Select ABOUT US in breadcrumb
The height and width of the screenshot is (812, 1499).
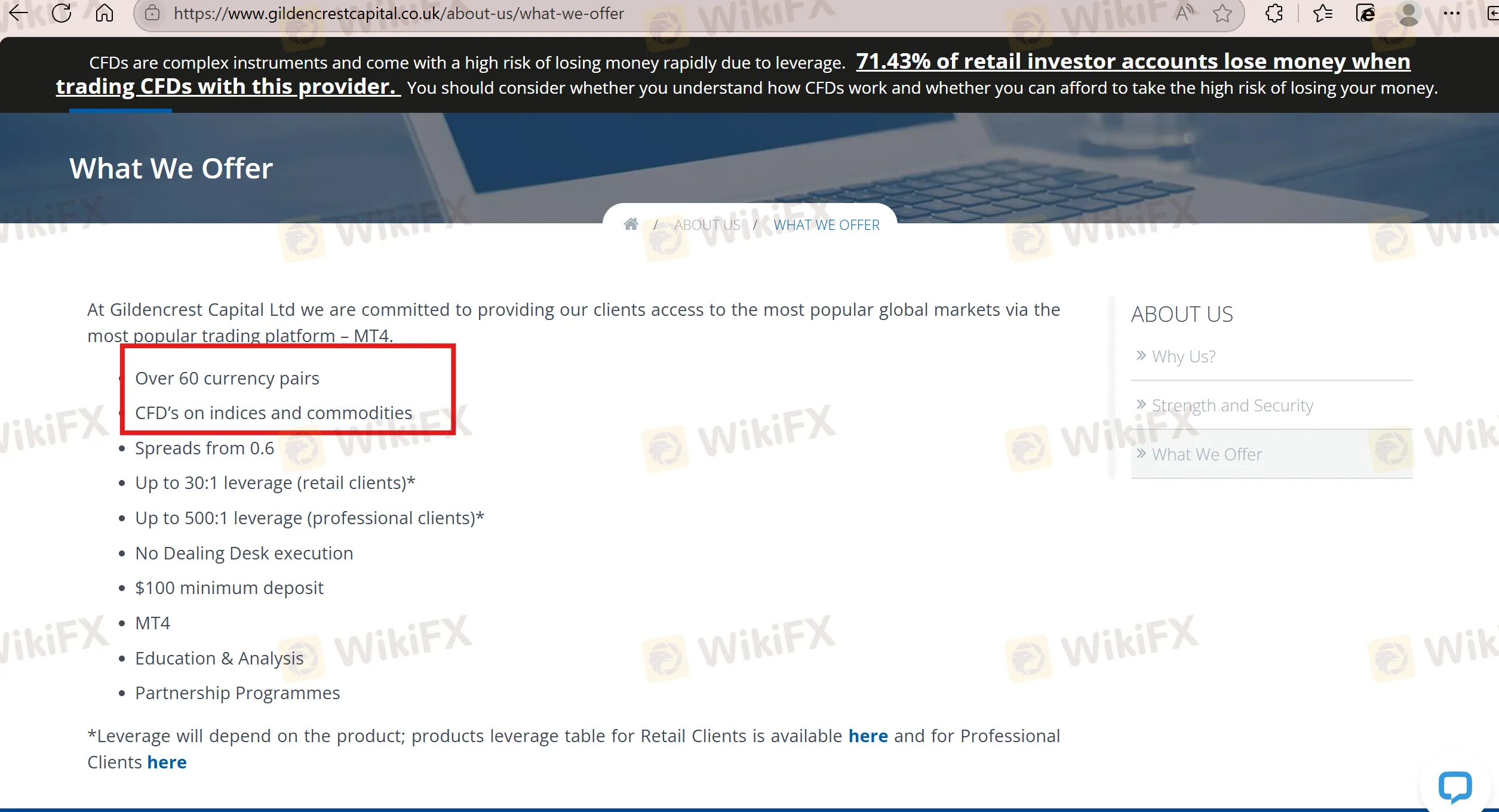[x=707, y=225]
